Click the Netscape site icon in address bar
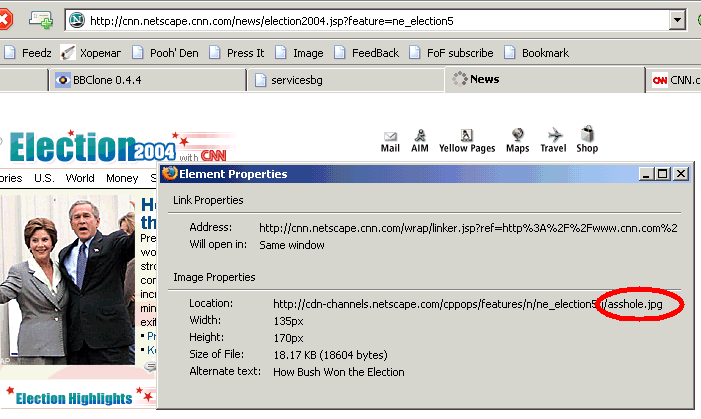Screen dimensions: 701x419 coord(77,21)
